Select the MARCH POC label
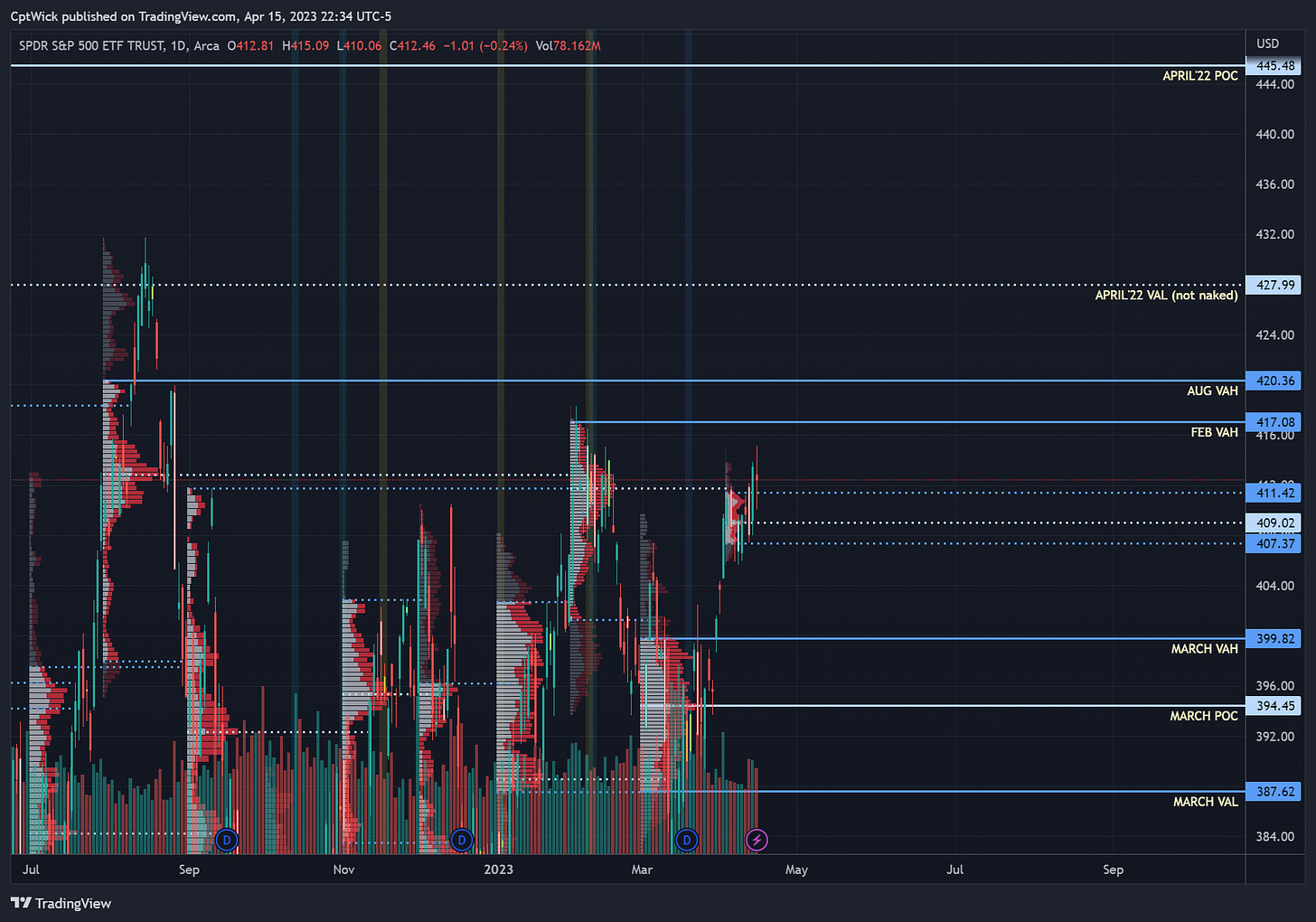Image resolution: width=1316 pixels, height=922 pixels. (1204, 716)
